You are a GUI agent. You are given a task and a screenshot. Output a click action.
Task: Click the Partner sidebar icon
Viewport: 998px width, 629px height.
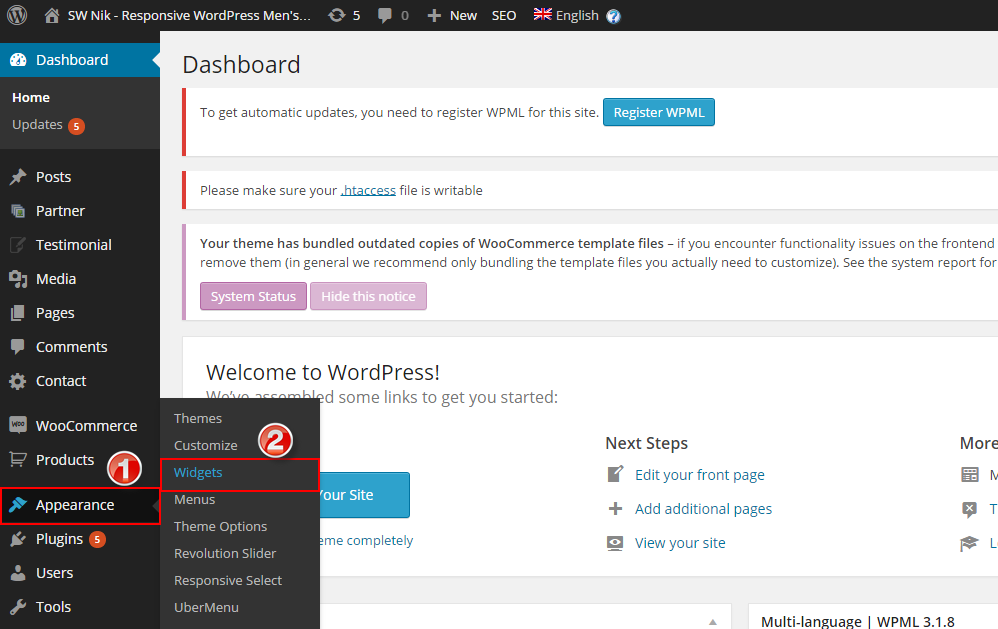coord(18,211)
